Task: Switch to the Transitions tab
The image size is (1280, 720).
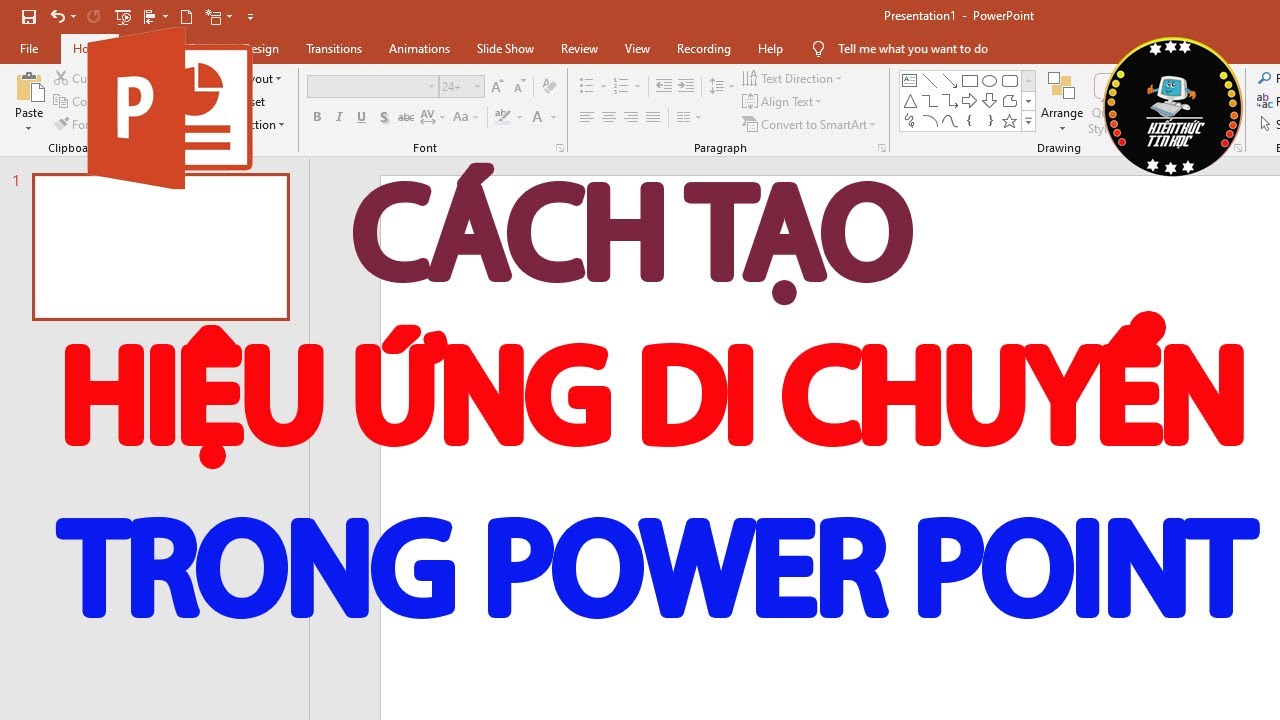Action: click(334, 49)
